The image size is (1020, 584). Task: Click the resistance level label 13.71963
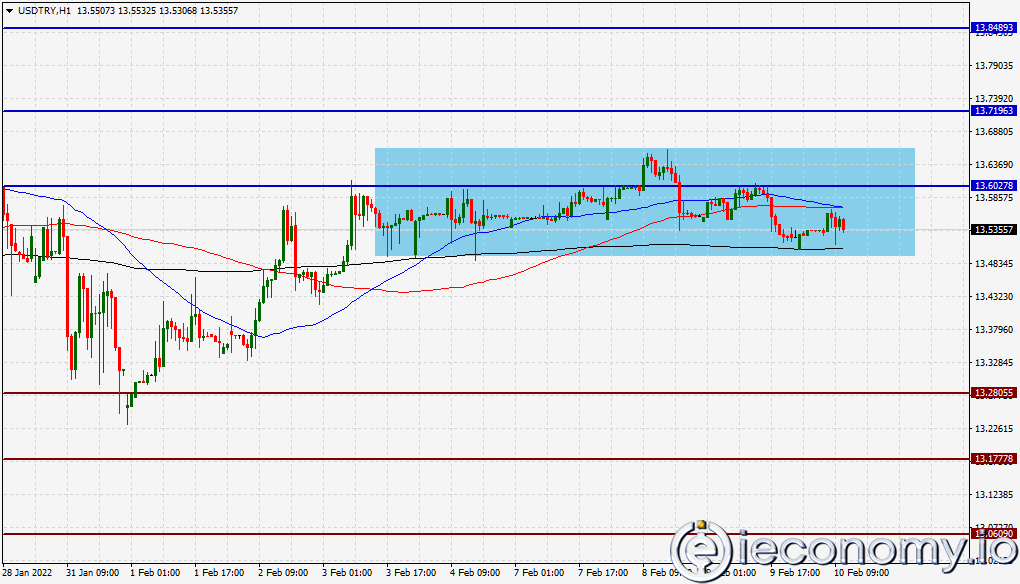click(994, 111)
